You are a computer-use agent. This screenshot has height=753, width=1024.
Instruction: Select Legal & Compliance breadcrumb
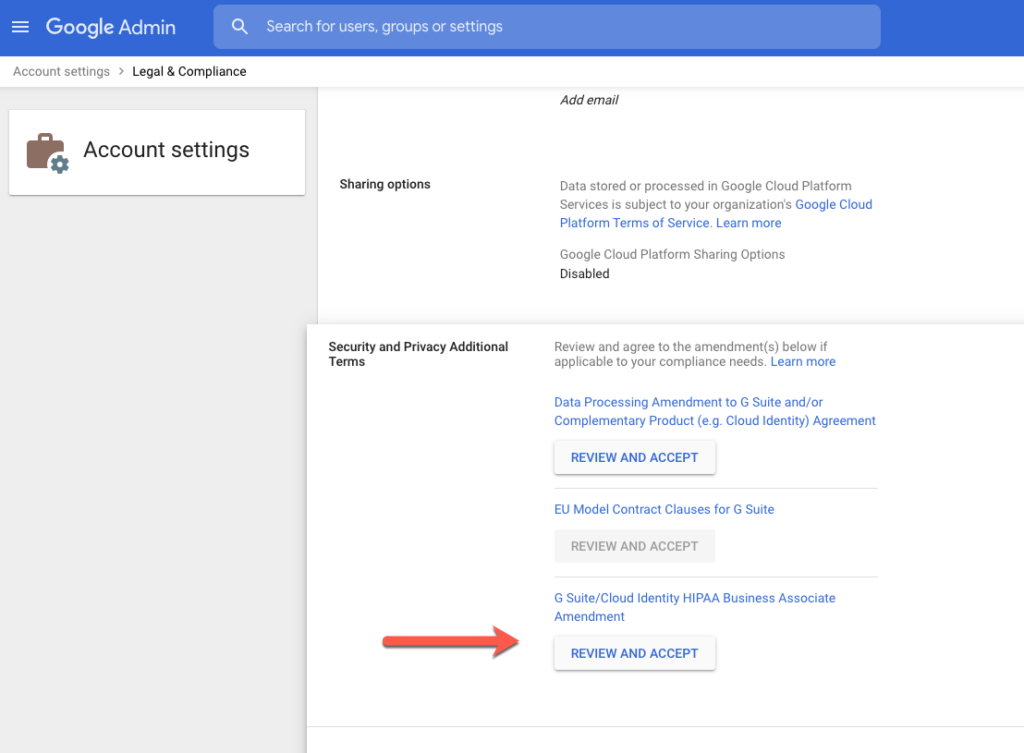(189, 72)
